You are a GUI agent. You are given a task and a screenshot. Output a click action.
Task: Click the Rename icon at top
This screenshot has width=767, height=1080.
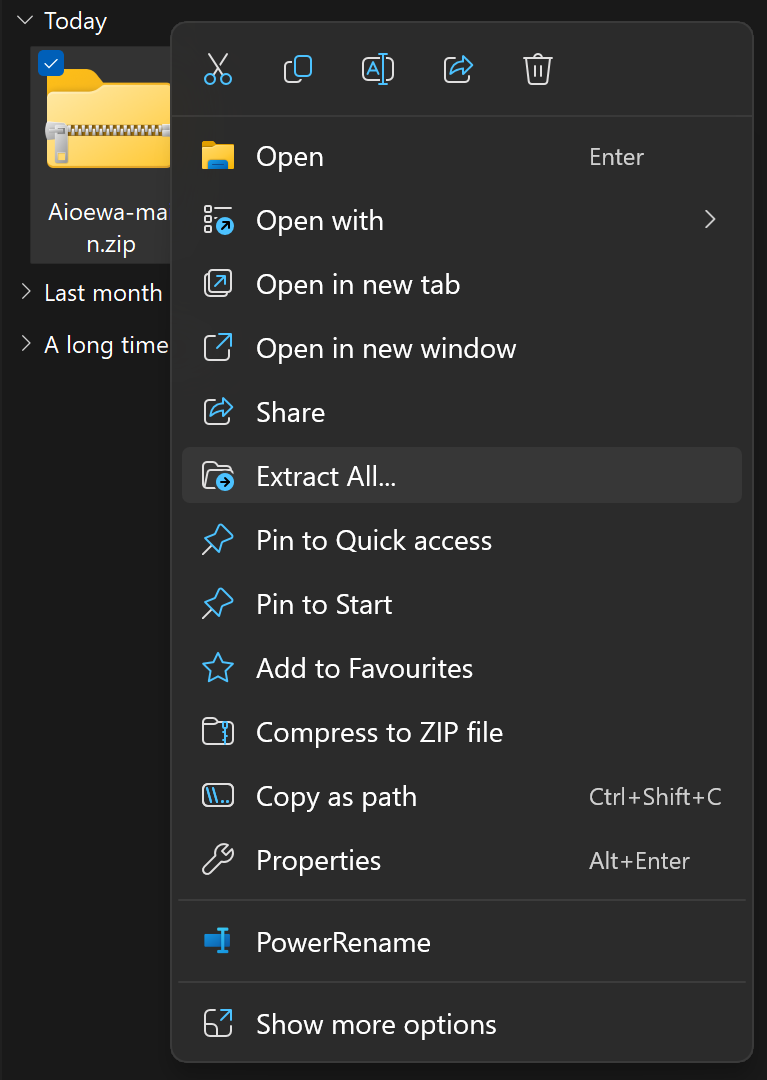coord(378,69)
